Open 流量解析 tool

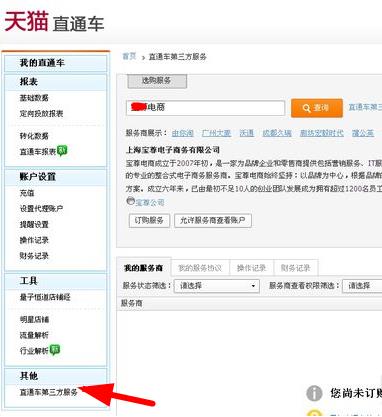coord(34,335)
